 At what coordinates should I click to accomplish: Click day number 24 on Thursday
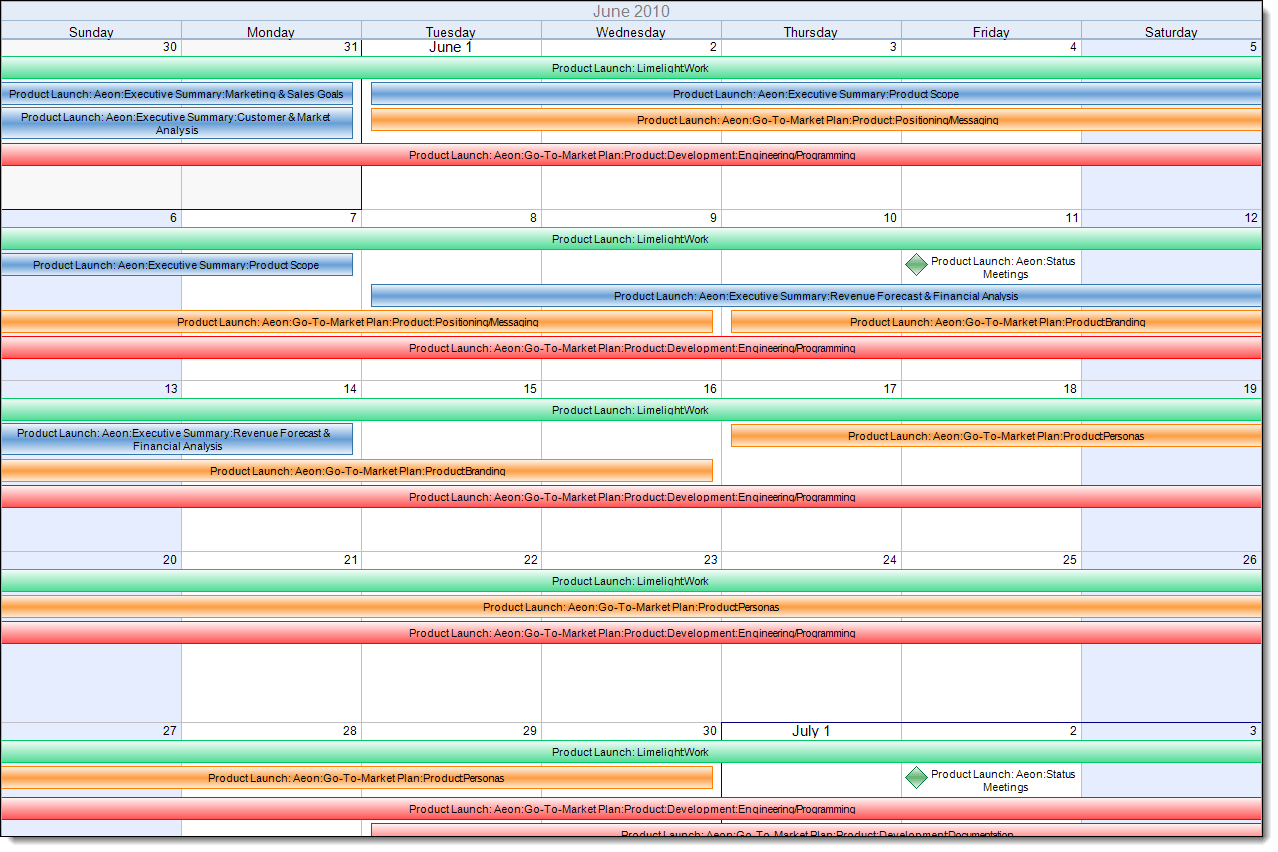[x=890, y=560]
